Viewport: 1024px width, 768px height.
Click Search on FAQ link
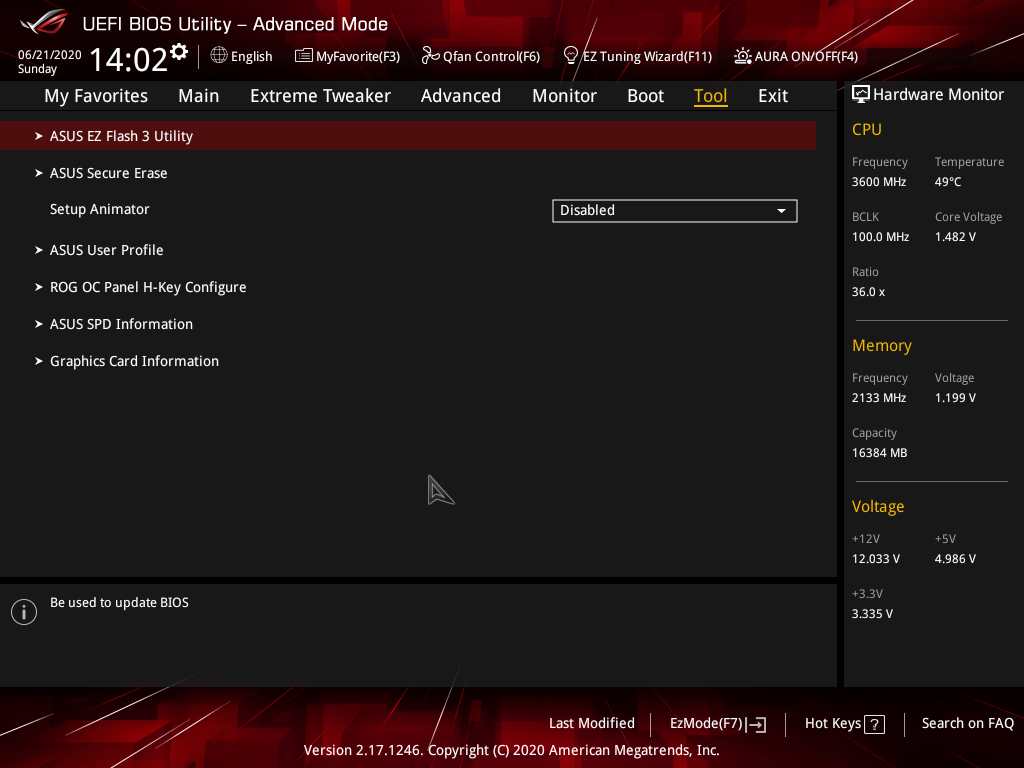[x=967, y=724]
